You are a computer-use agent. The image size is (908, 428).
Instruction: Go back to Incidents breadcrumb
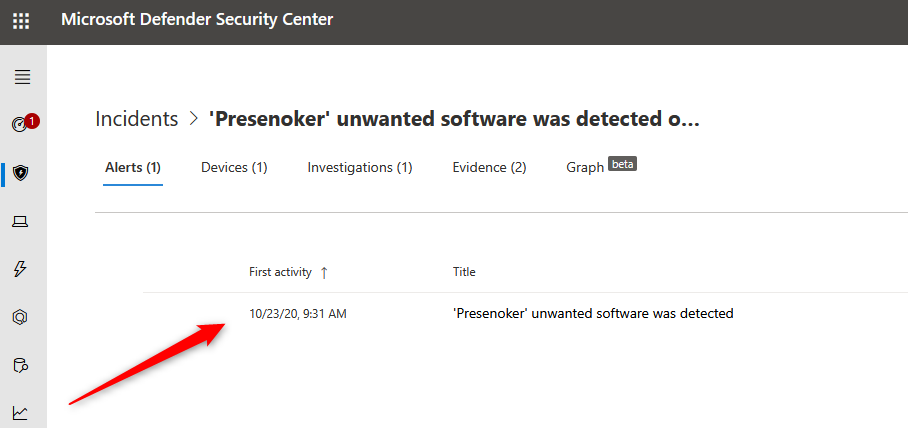136,119
